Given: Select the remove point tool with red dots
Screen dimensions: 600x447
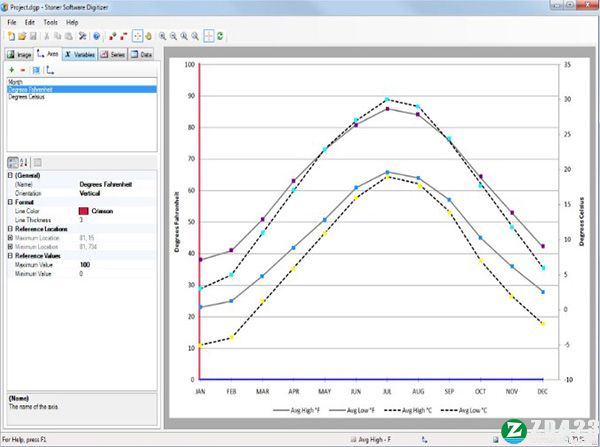Looking at the screenshot, I should pos(124,36).
